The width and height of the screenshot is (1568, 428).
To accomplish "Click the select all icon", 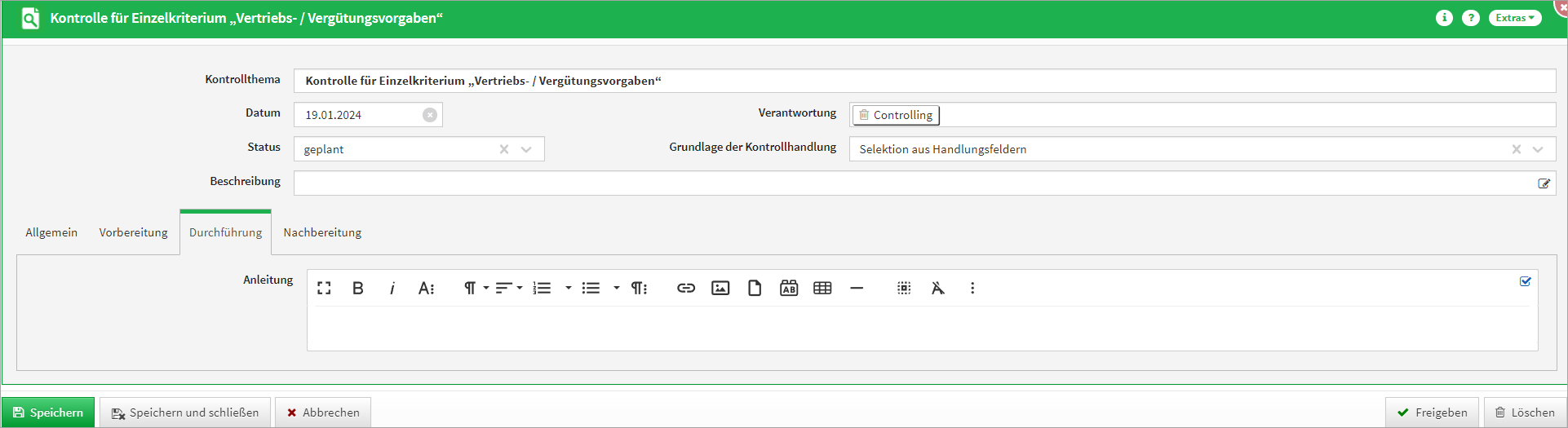I will (x=904, y=288).
